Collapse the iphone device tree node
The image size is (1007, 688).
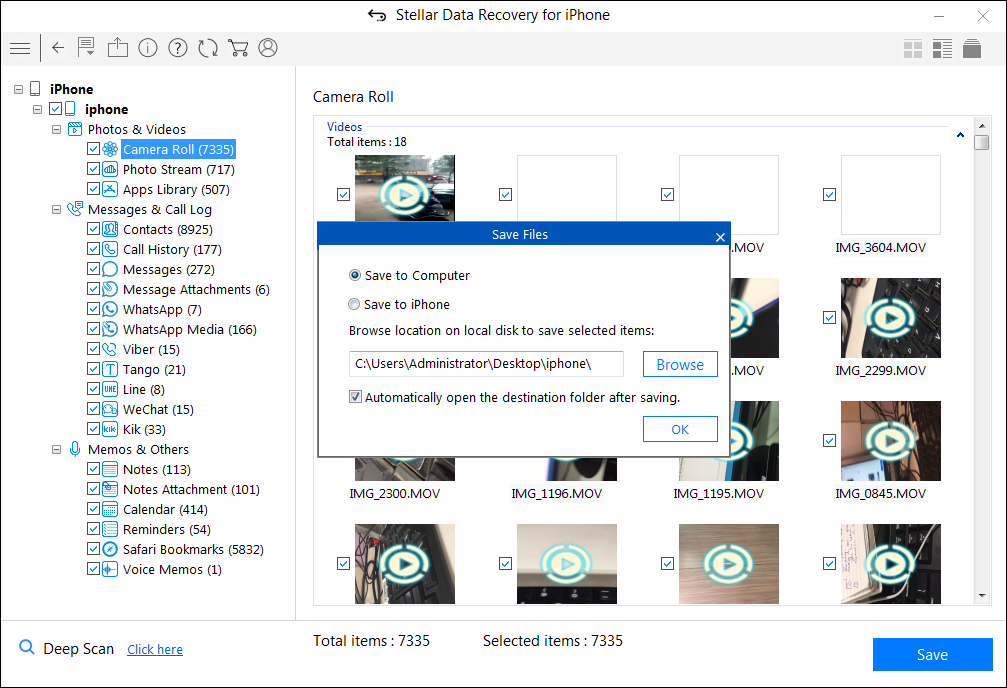click(x=38, y=109)
